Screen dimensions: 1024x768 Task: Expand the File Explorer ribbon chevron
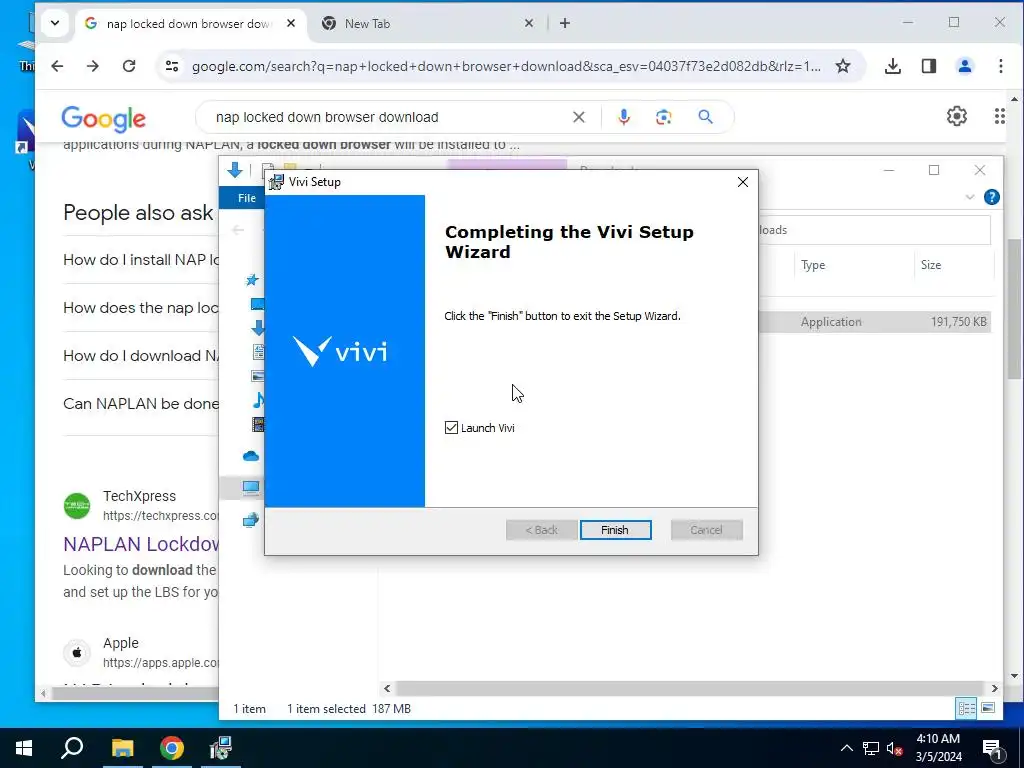point(970,197)
